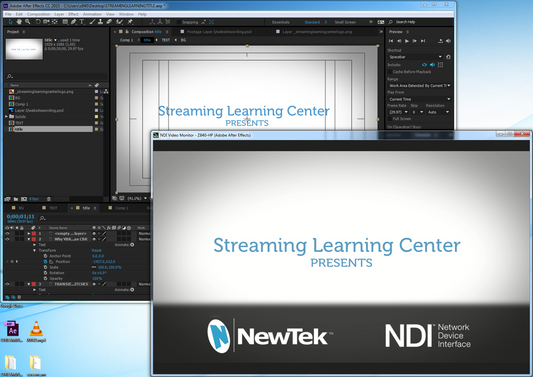Select the Unified Camera tool
Image resolution: width=533 pixels, height=377 pixels.
pyautogui.click(x=46, y=22)
